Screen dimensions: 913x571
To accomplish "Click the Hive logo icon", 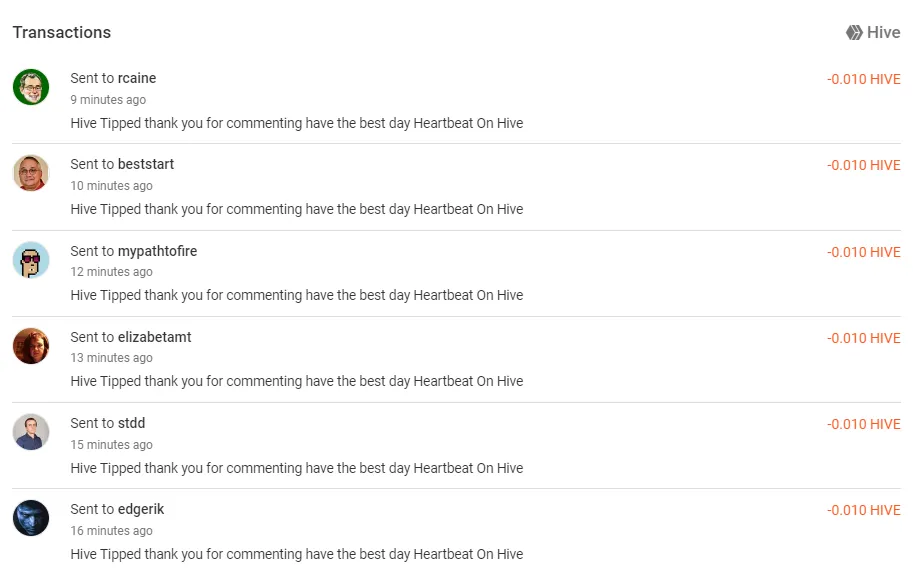I will click(x=854, y=33).
